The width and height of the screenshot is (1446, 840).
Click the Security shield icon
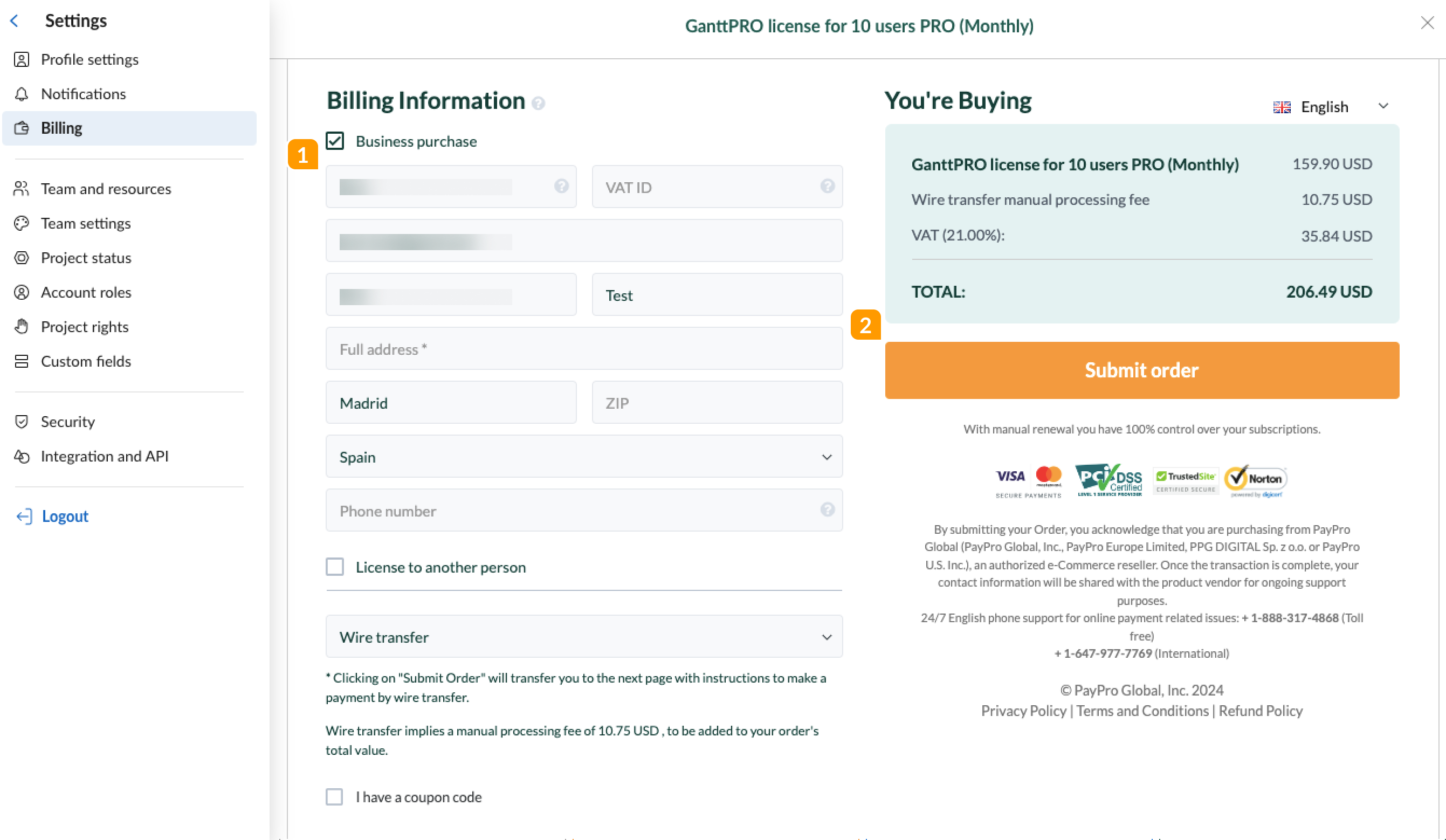point(21,421)
